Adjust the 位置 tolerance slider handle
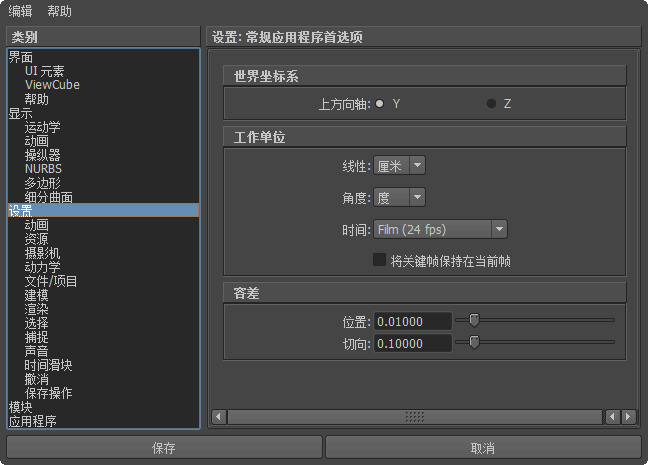This screenshot has width=648, height=465. click(474, 320)
